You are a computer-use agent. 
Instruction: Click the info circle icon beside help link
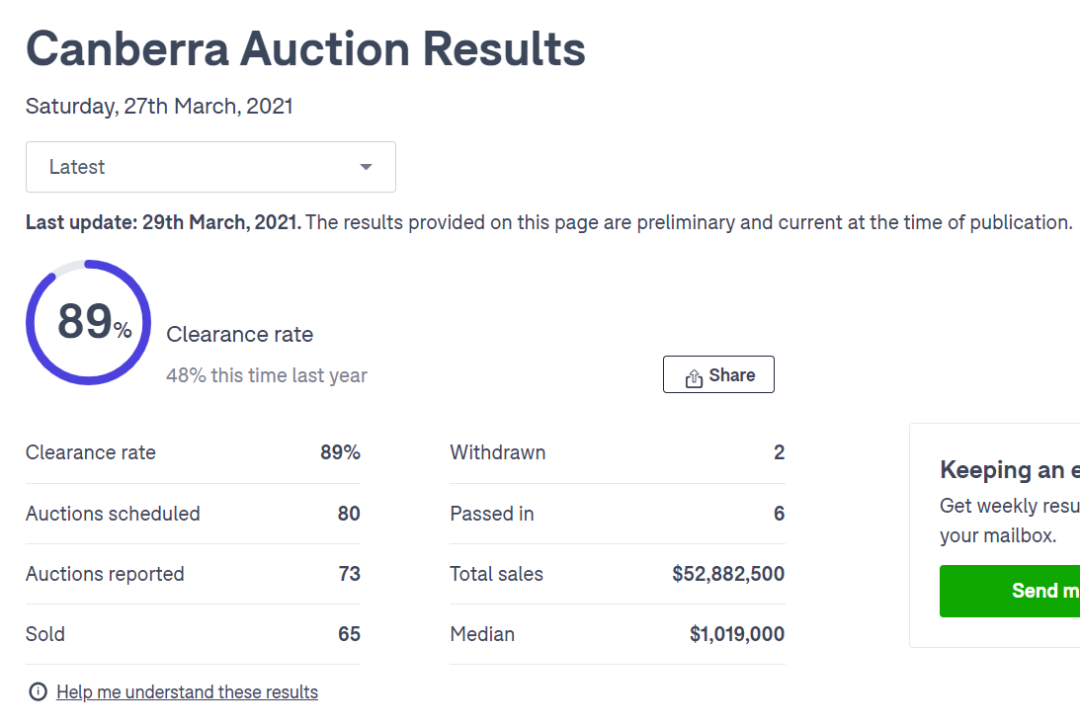[38, 691]
